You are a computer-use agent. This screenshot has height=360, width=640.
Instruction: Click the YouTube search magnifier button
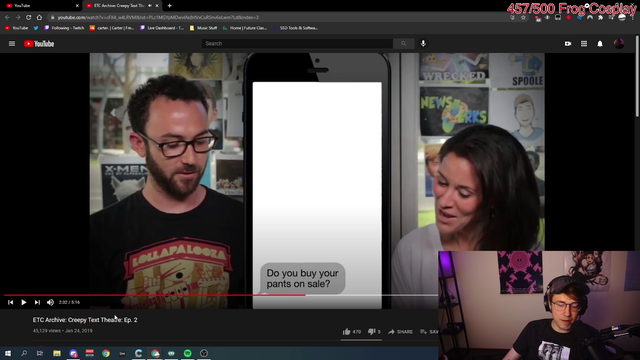coord(404,44)
